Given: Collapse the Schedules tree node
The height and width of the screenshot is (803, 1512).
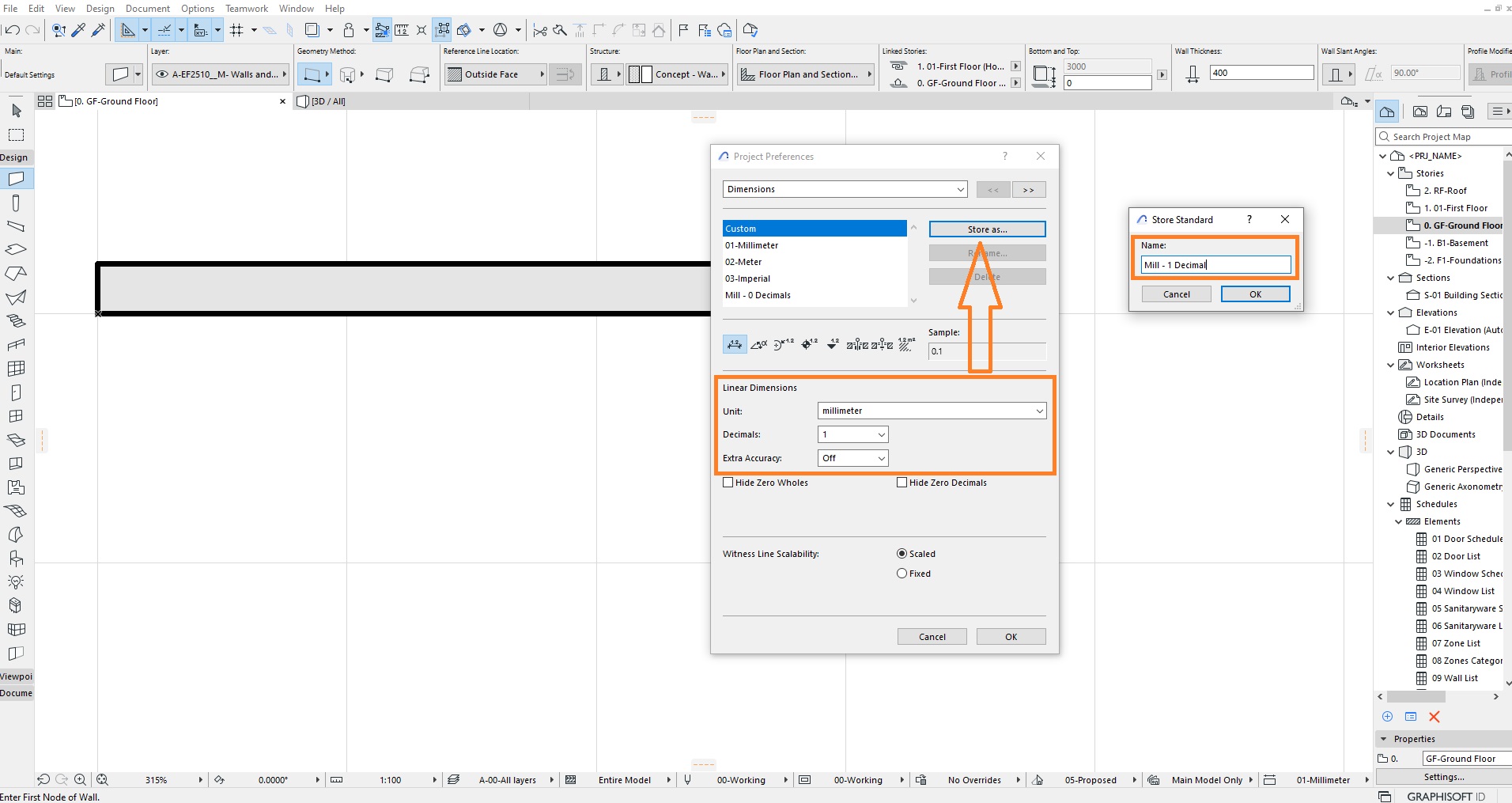Looking at the screenshot, I should tap(1391, 504).
